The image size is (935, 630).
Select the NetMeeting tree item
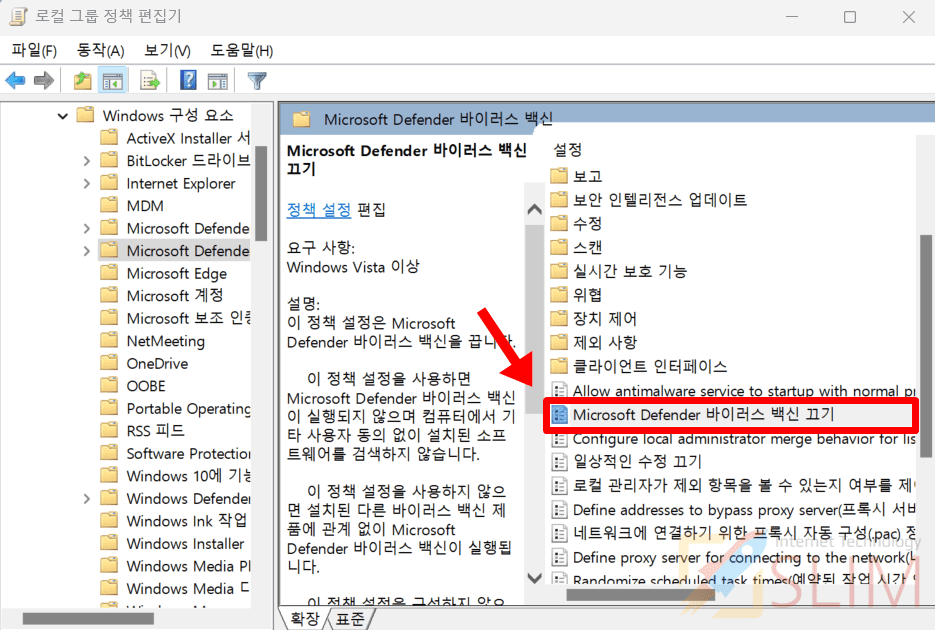pos(153,341)
